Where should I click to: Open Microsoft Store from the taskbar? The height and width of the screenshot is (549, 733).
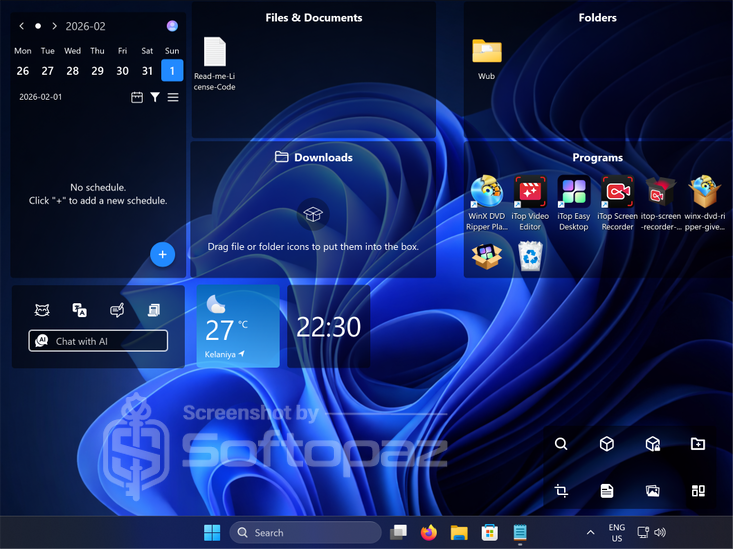[x=489, y=532]
